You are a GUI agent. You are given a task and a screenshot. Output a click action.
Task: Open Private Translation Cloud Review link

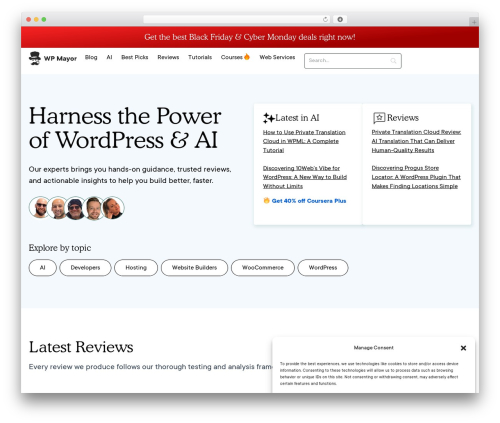coord(416,141)
